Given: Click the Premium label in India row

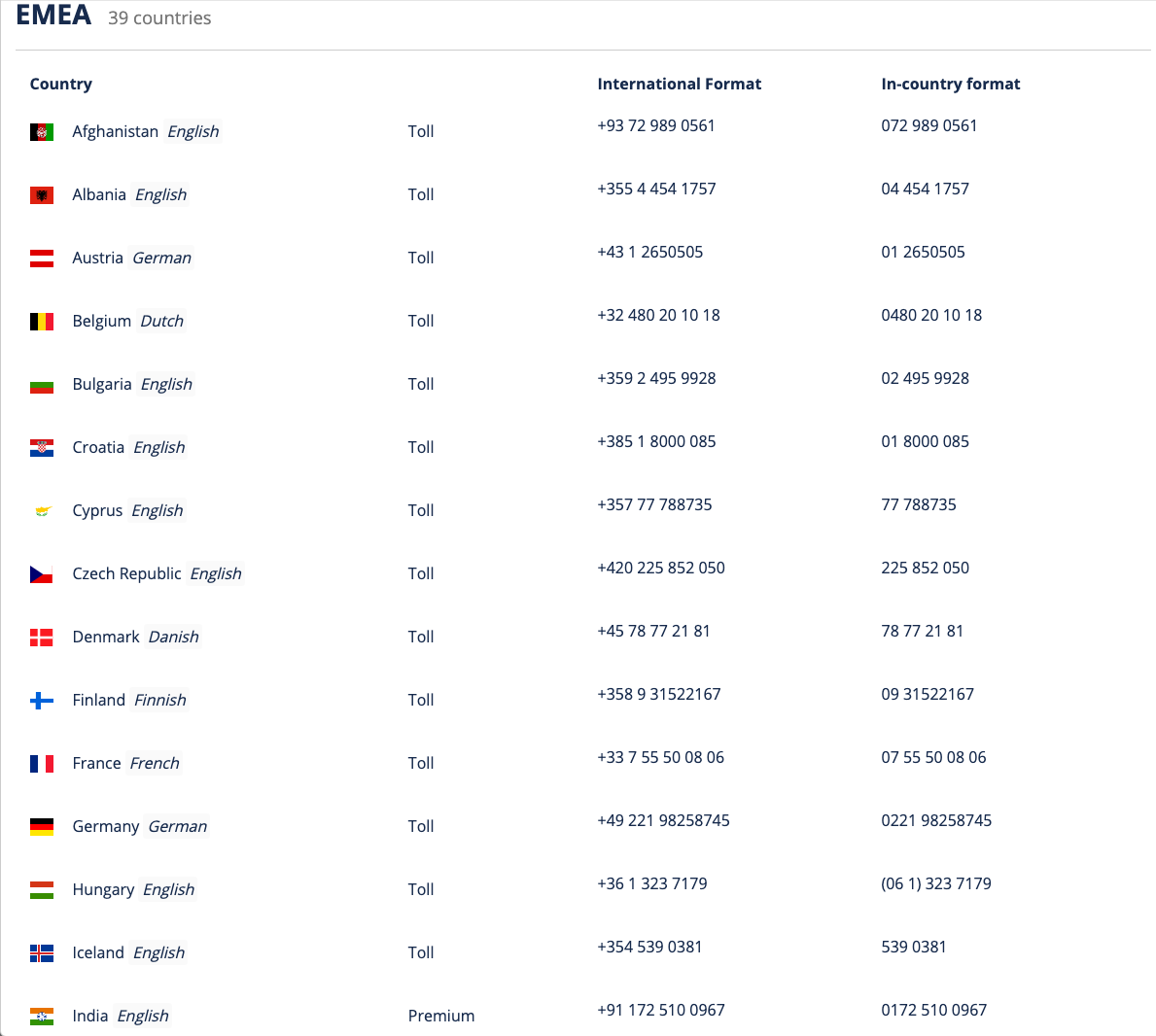Looking at the screenshot, I should point(441,1016).
